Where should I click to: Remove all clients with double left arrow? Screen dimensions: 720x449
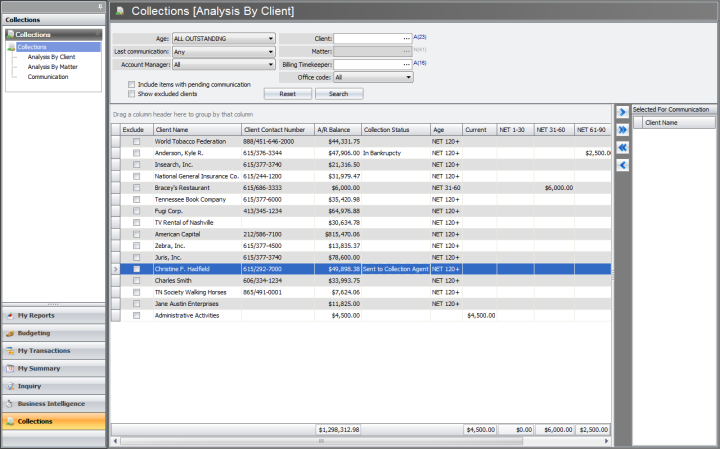[x=622, y=147]
